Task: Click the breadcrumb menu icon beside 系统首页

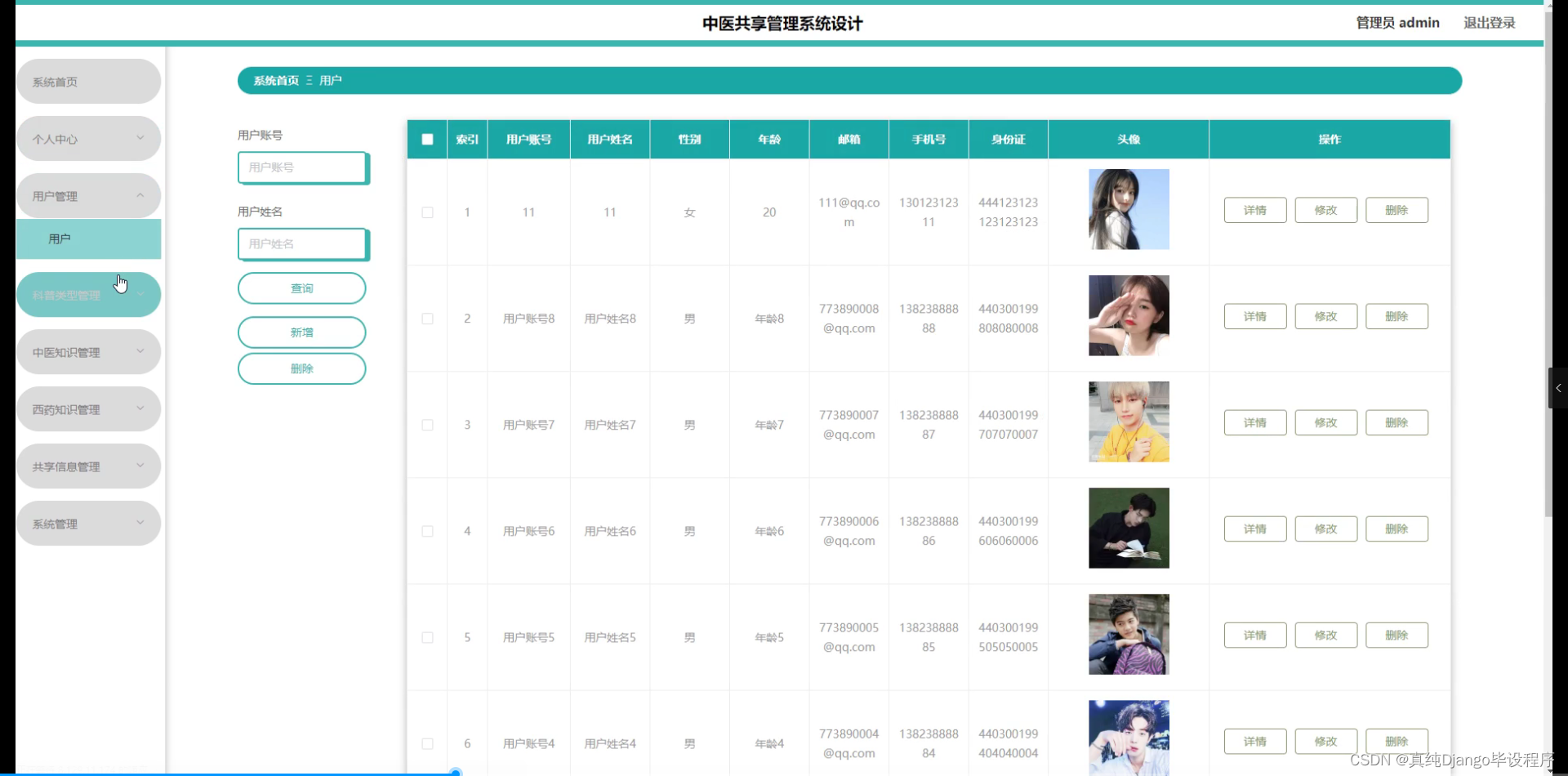Action: [309, 80]
